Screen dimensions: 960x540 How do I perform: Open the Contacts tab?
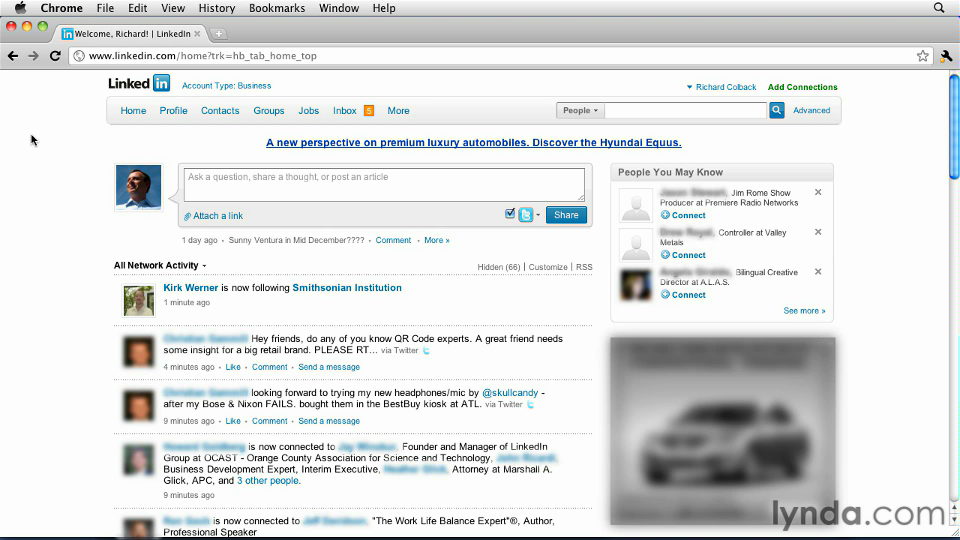(220, 111)
